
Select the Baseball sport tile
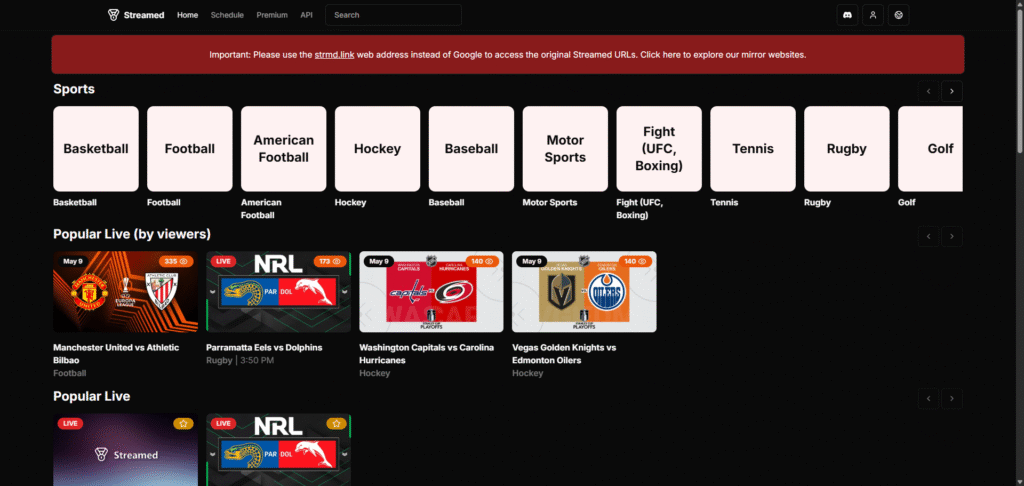point(472,149)
